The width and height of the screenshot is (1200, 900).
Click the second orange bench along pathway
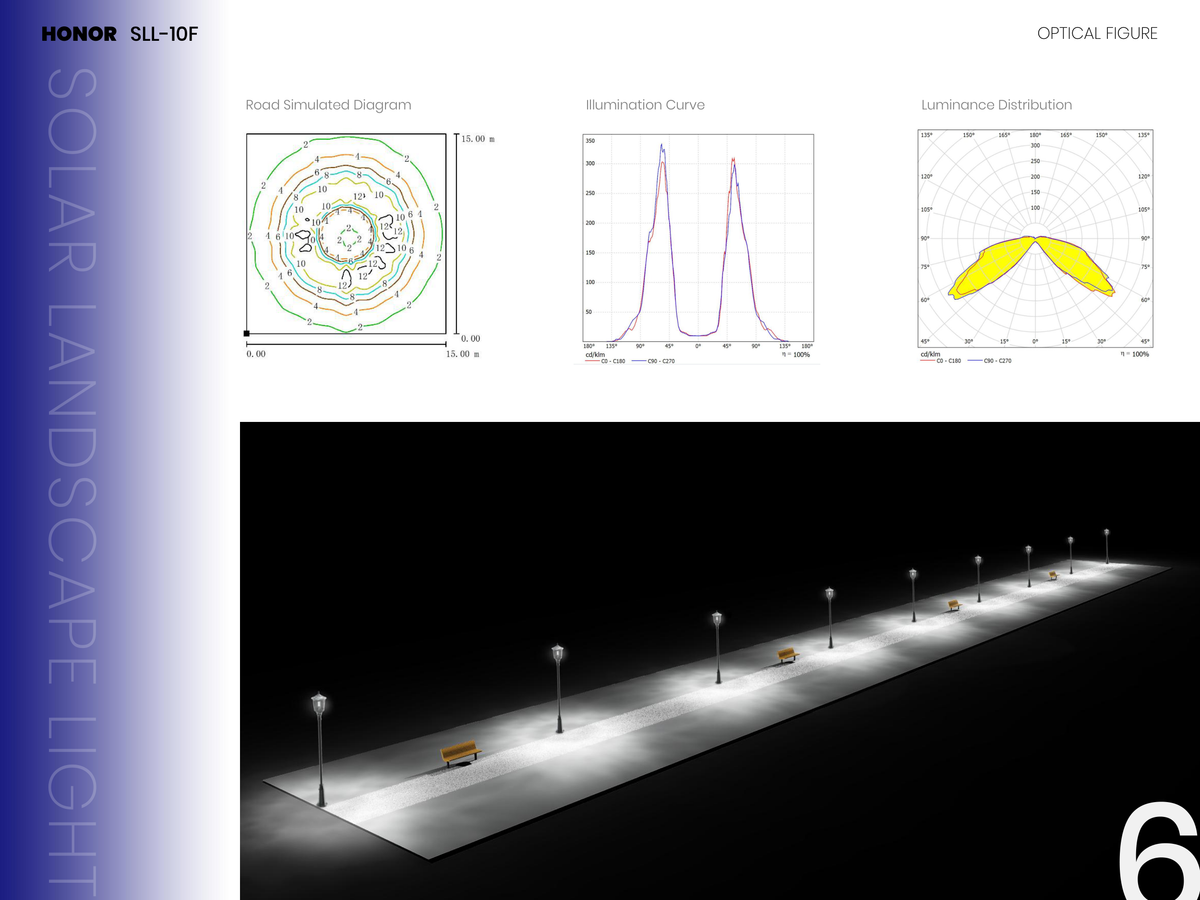point(788,655)
